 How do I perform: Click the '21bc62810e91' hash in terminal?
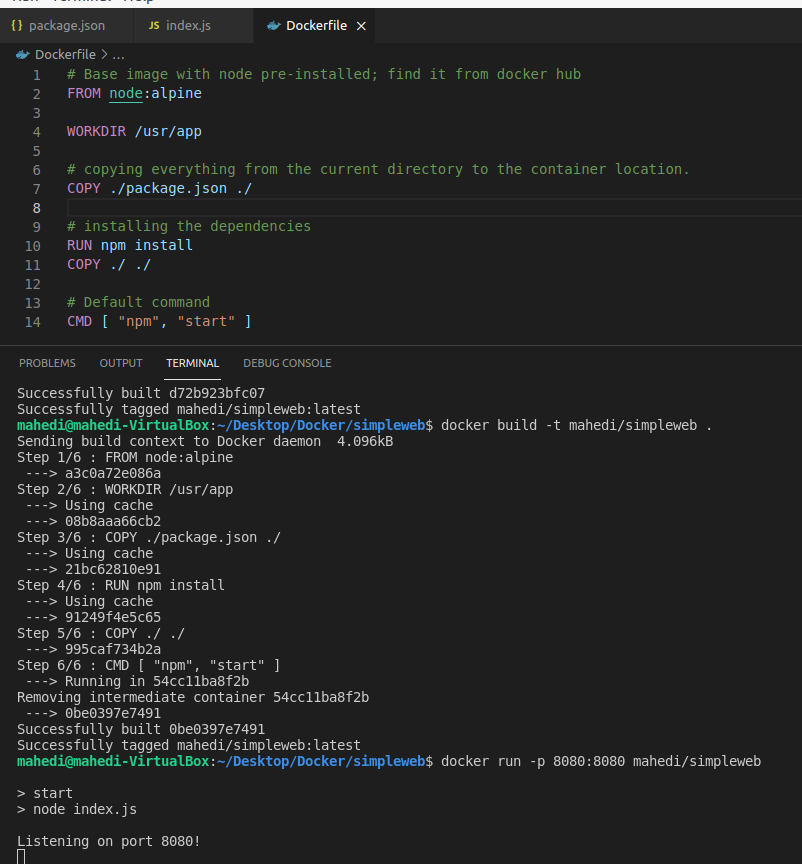click(x=112, y=569)
